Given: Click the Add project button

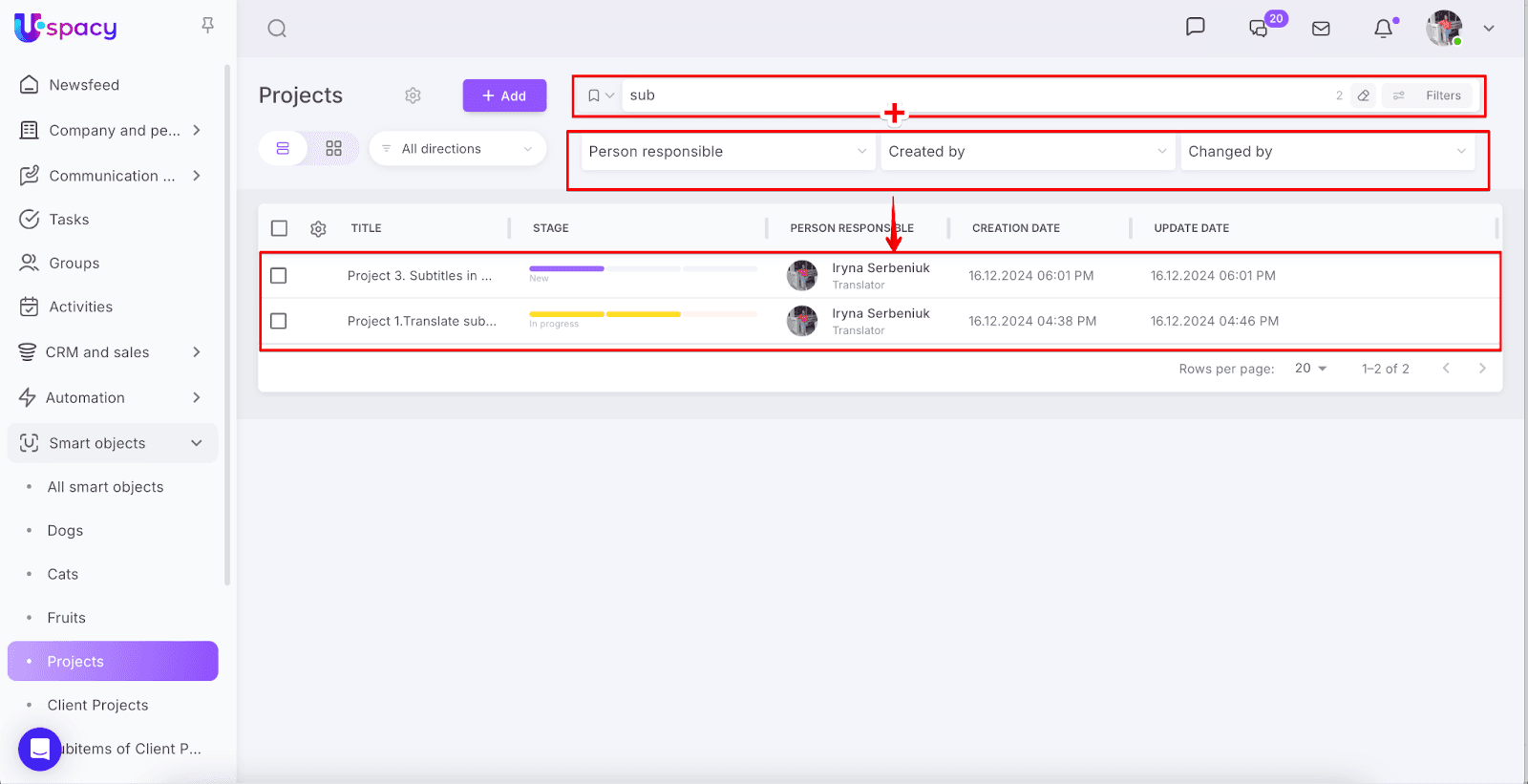Looking at the screenshot, I should [504, 95].
